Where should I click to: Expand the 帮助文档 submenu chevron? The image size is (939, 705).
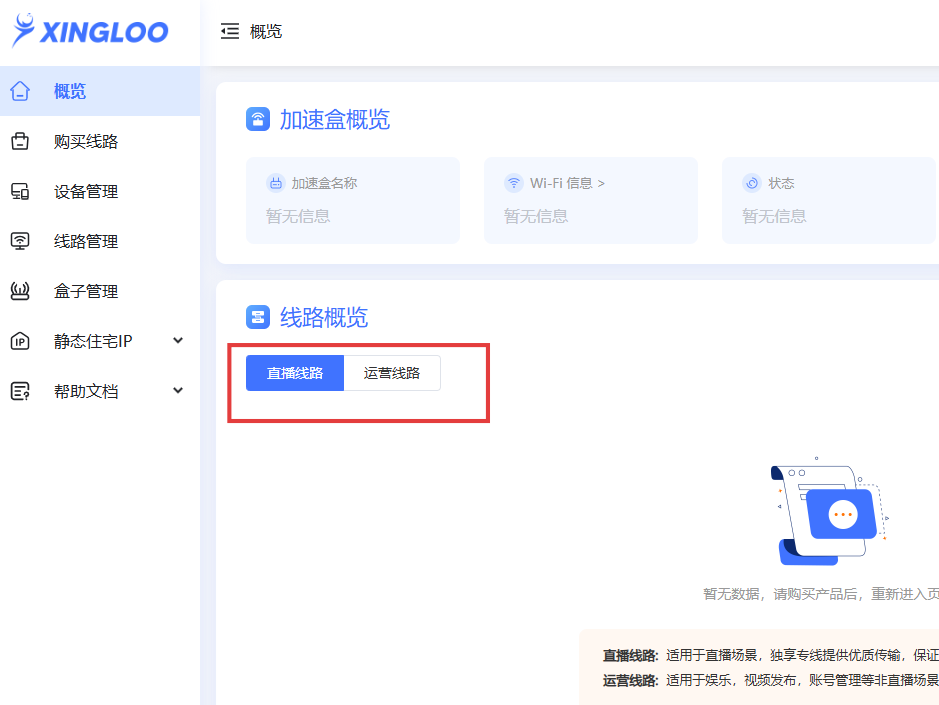tap(178, 391)
